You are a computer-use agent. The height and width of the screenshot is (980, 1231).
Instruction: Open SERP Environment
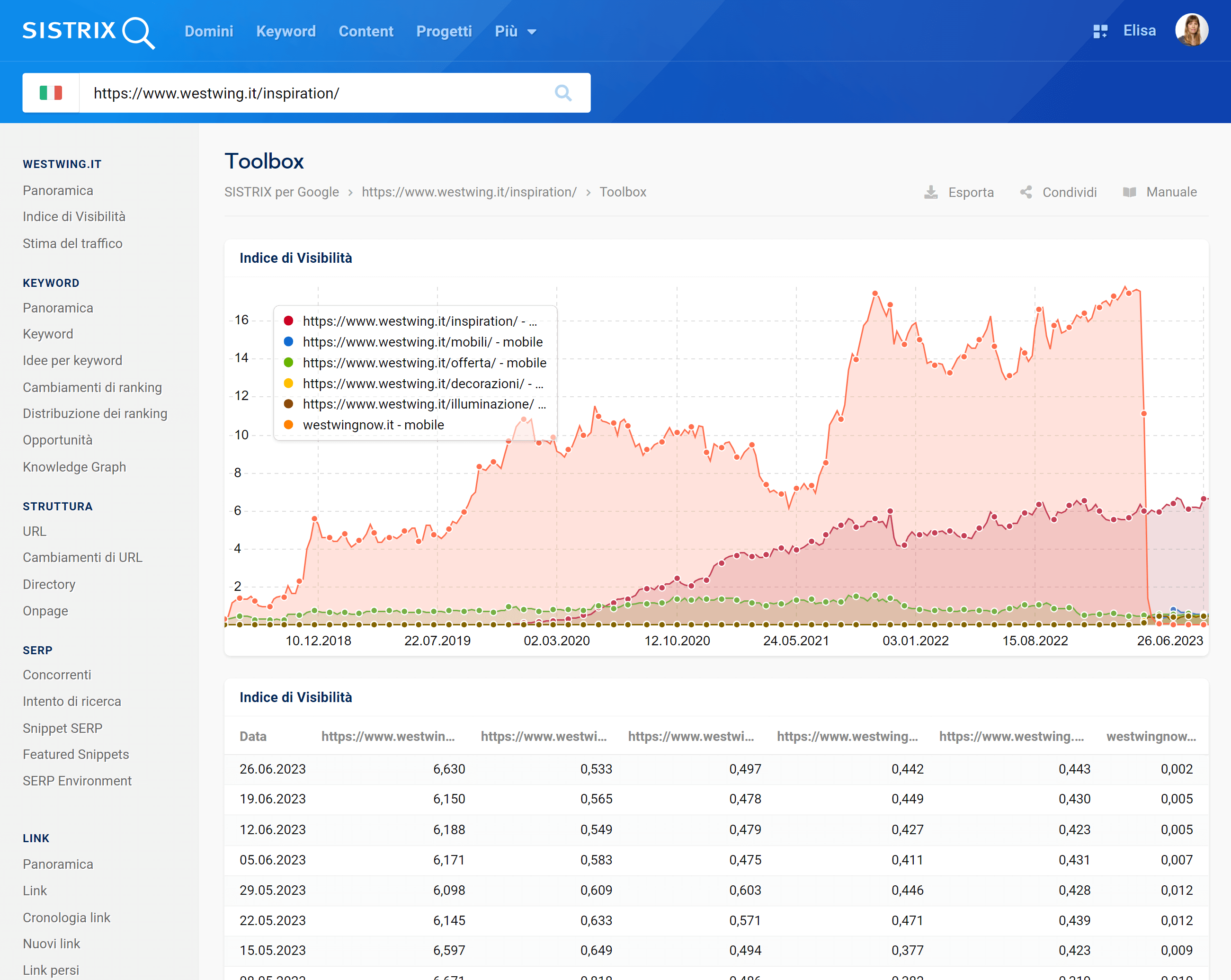(x=77, y=781)
